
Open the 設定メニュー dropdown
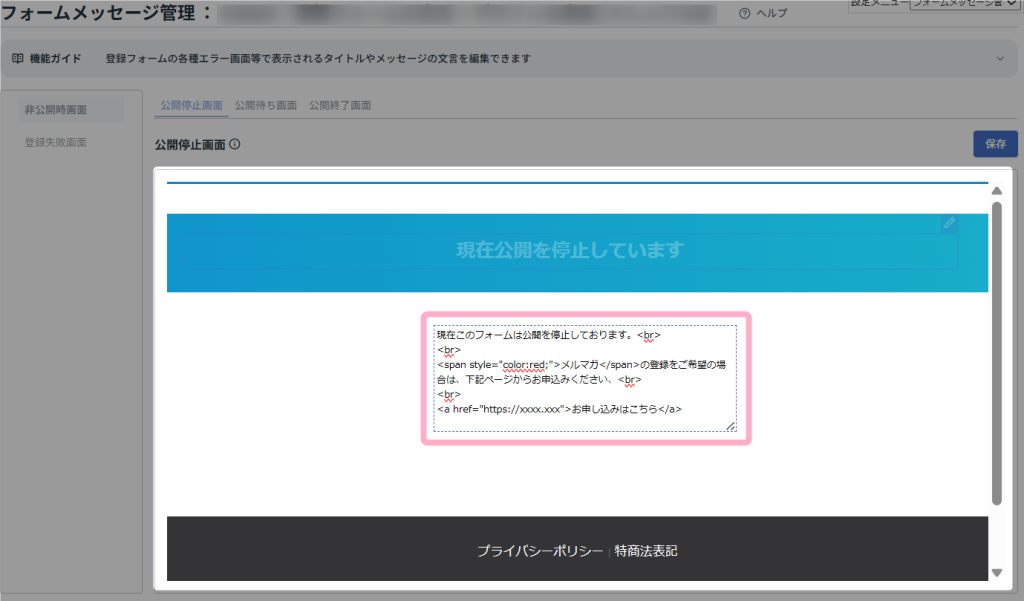tap(964, 5)
